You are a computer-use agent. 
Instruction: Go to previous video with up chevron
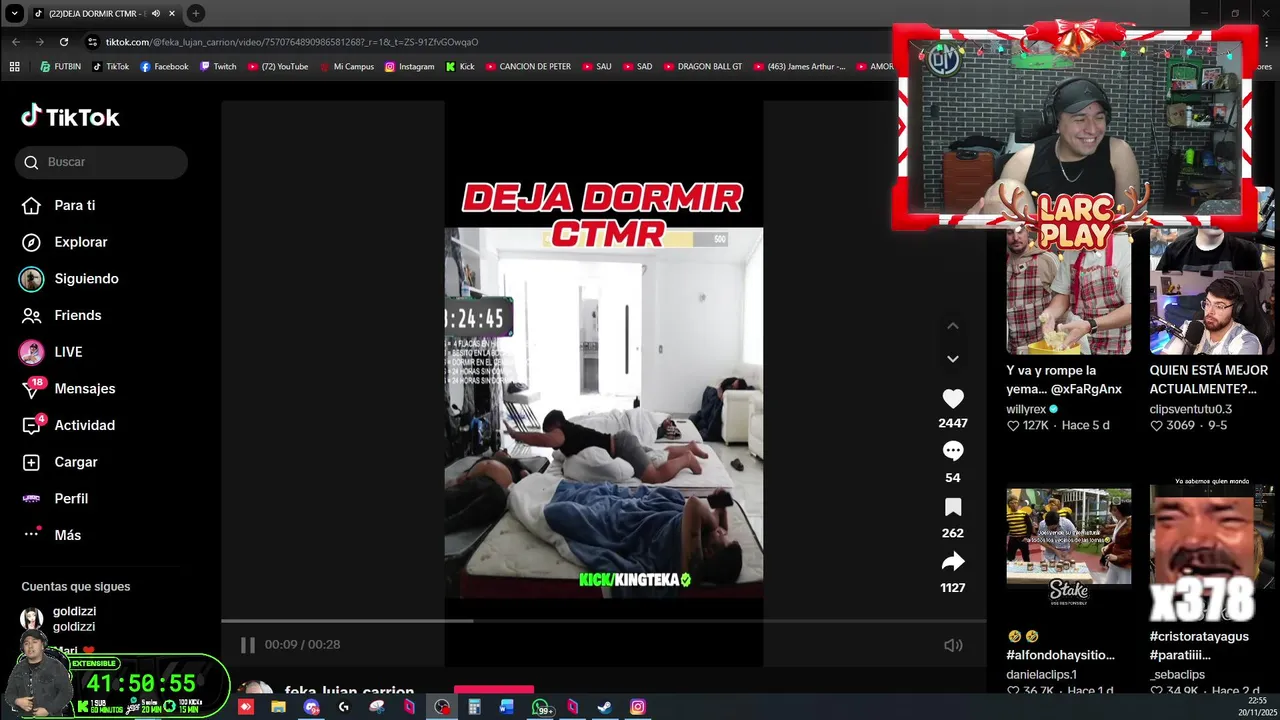point(953,326)
